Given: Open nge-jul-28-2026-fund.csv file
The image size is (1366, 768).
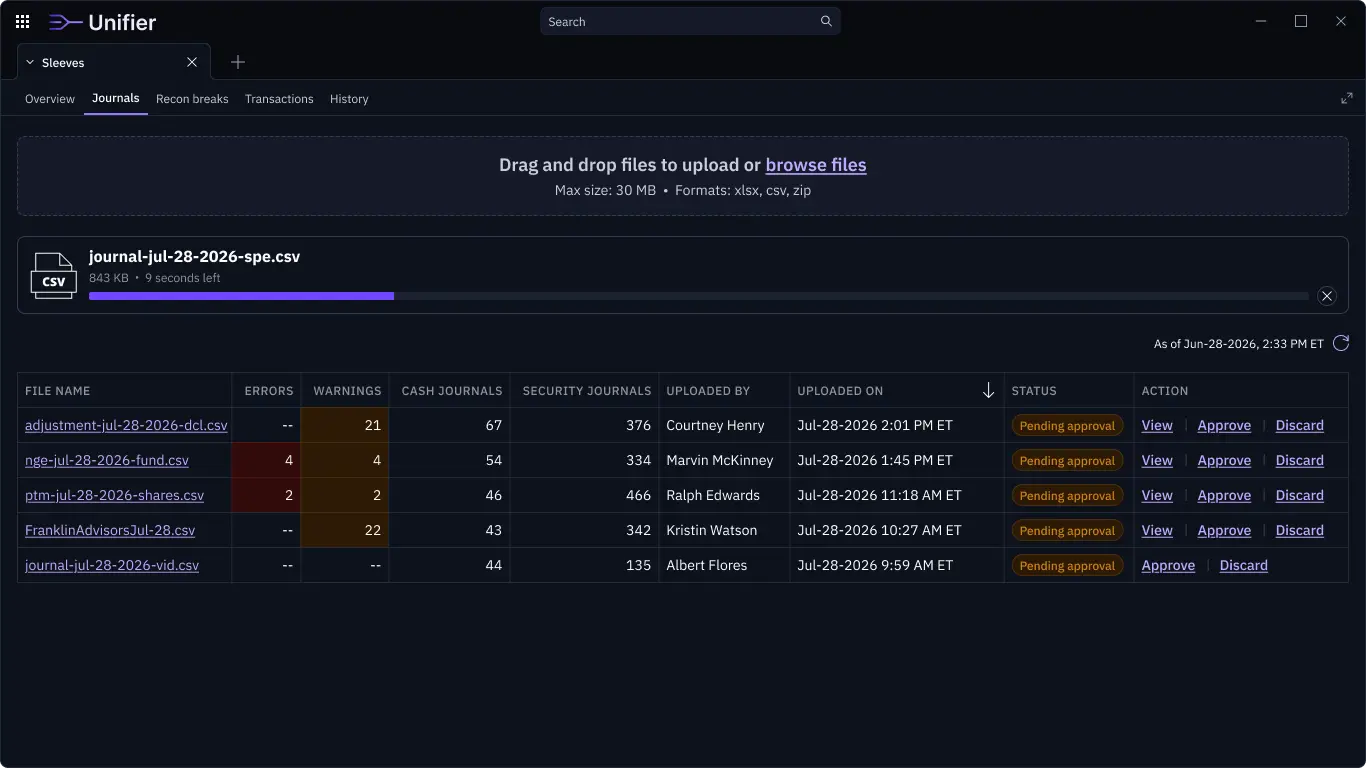Looking at the screenshot, I should click(107, 460).
